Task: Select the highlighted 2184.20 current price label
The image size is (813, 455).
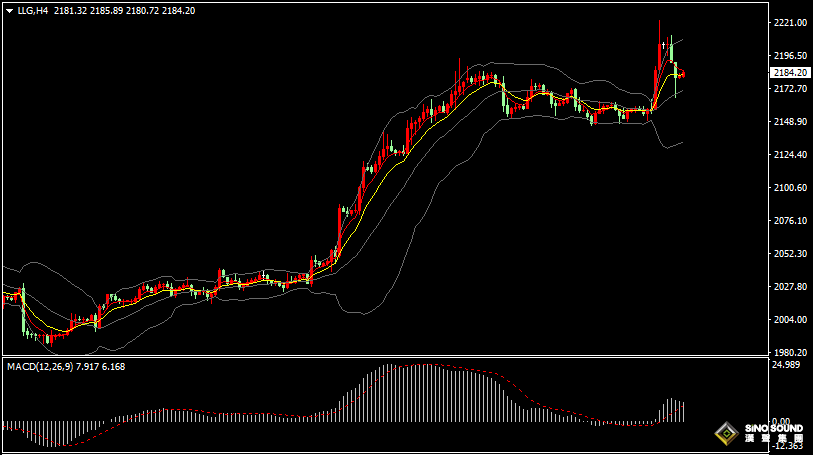Action: coord(790,72)
